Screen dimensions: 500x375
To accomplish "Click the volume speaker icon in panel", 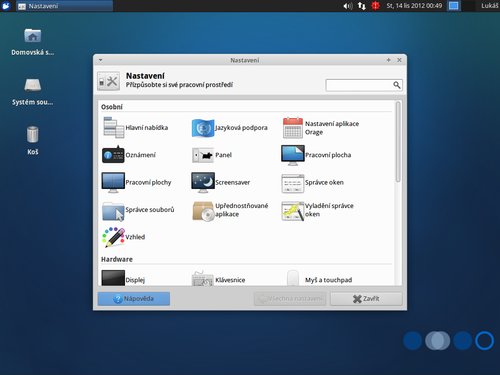I will [348, 6].
